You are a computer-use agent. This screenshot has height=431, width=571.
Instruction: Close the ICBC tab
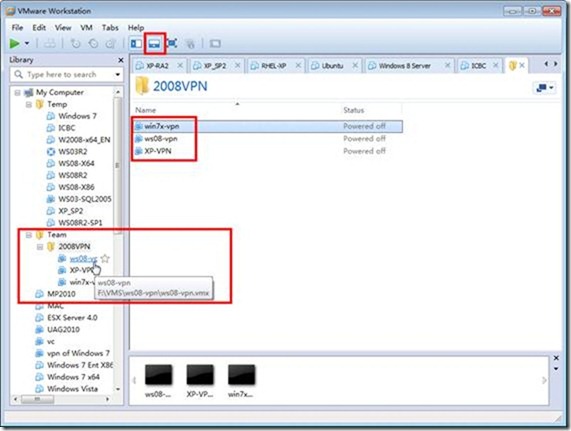[496, 66]
